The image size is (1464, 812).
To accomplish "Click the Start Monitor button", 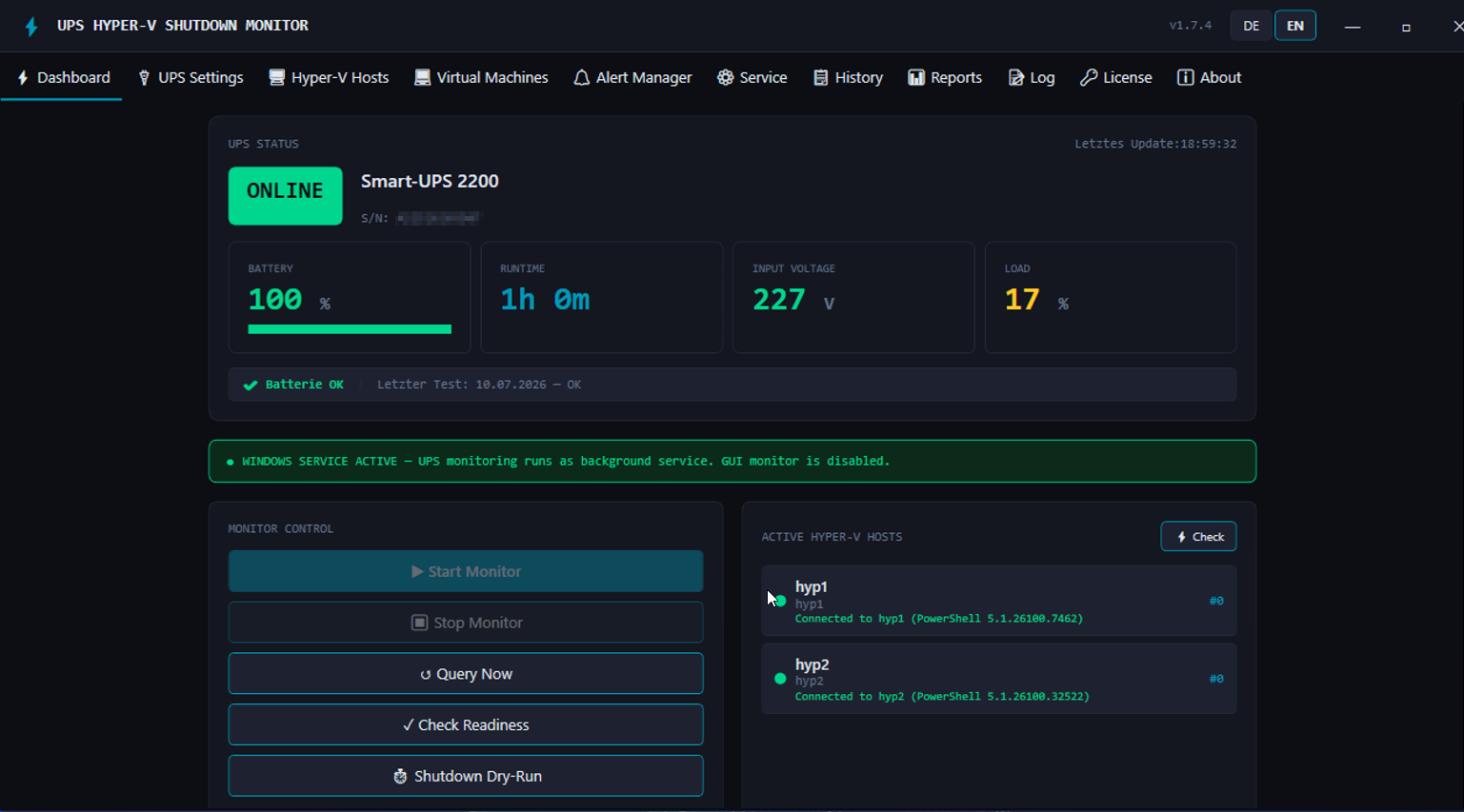I will click(466, 571).
